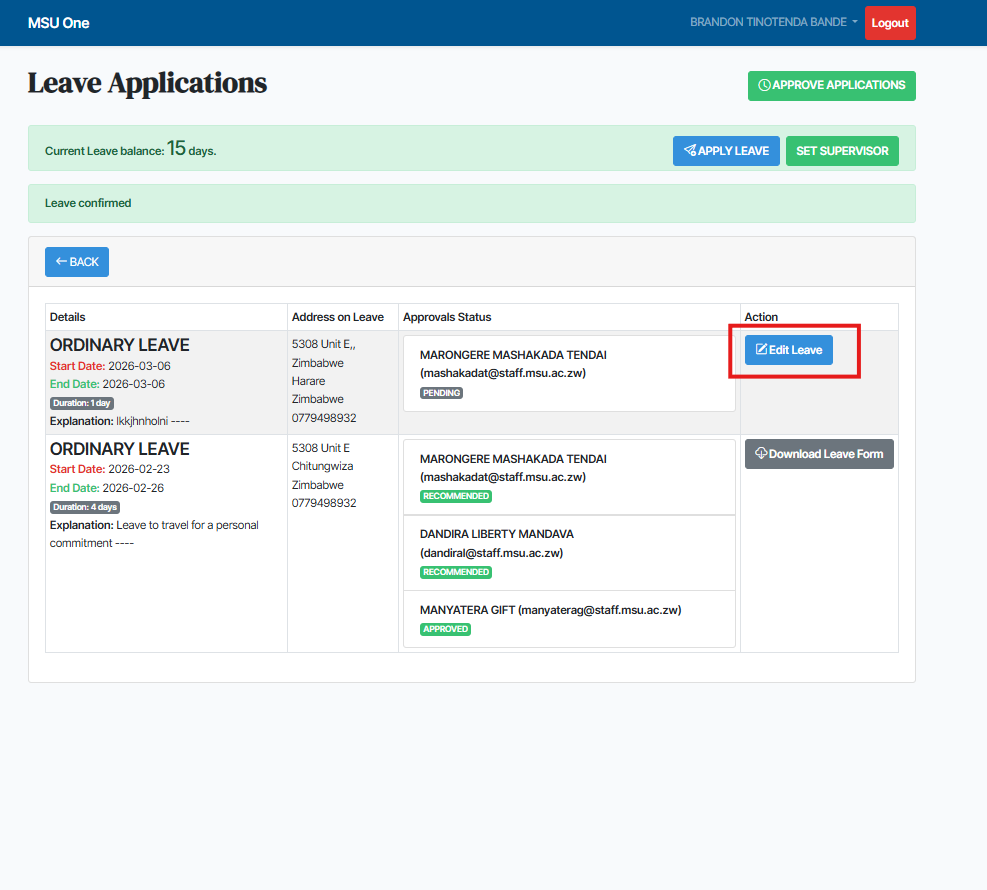
Task: Click the green APPROVED badge under Manyatera Gift
Action: coord(446,629)
